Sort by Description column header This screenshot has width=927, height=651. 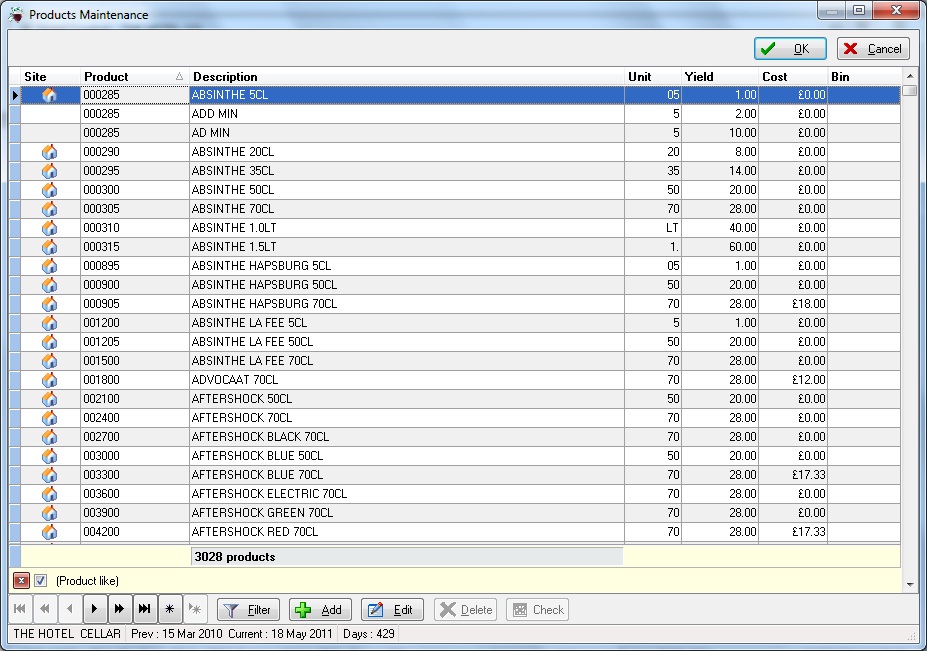[x=407, y=76]
